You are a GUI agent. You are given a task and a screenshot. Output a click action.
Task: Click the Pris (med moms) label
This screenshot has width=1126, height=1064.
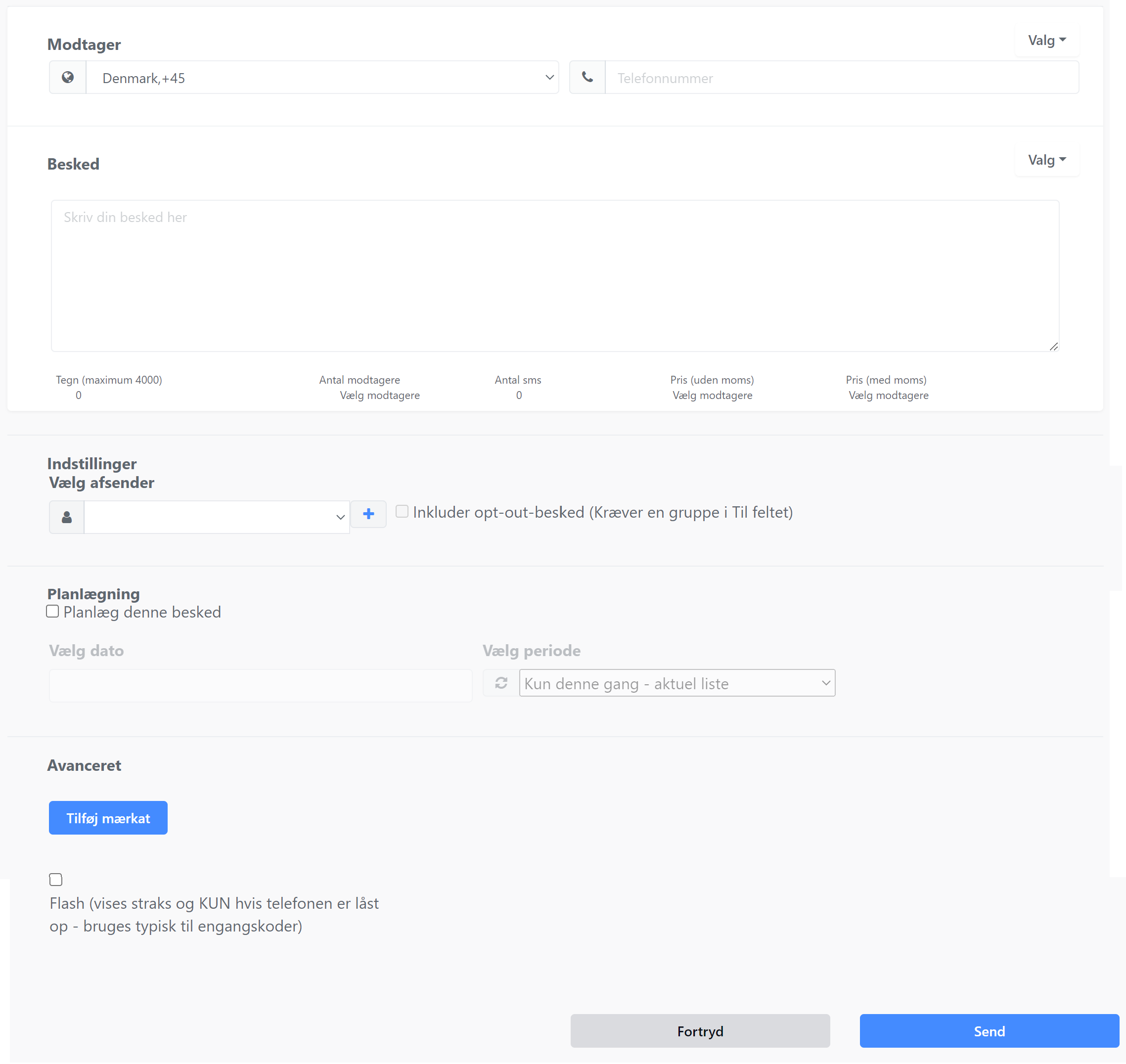tap(886, 380)
